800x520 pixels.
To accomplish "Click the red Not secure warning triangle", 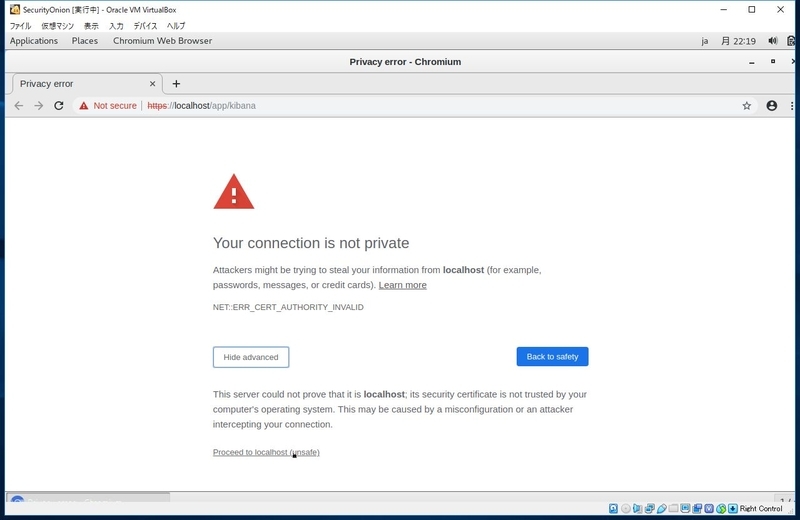I will click(84, 106).
